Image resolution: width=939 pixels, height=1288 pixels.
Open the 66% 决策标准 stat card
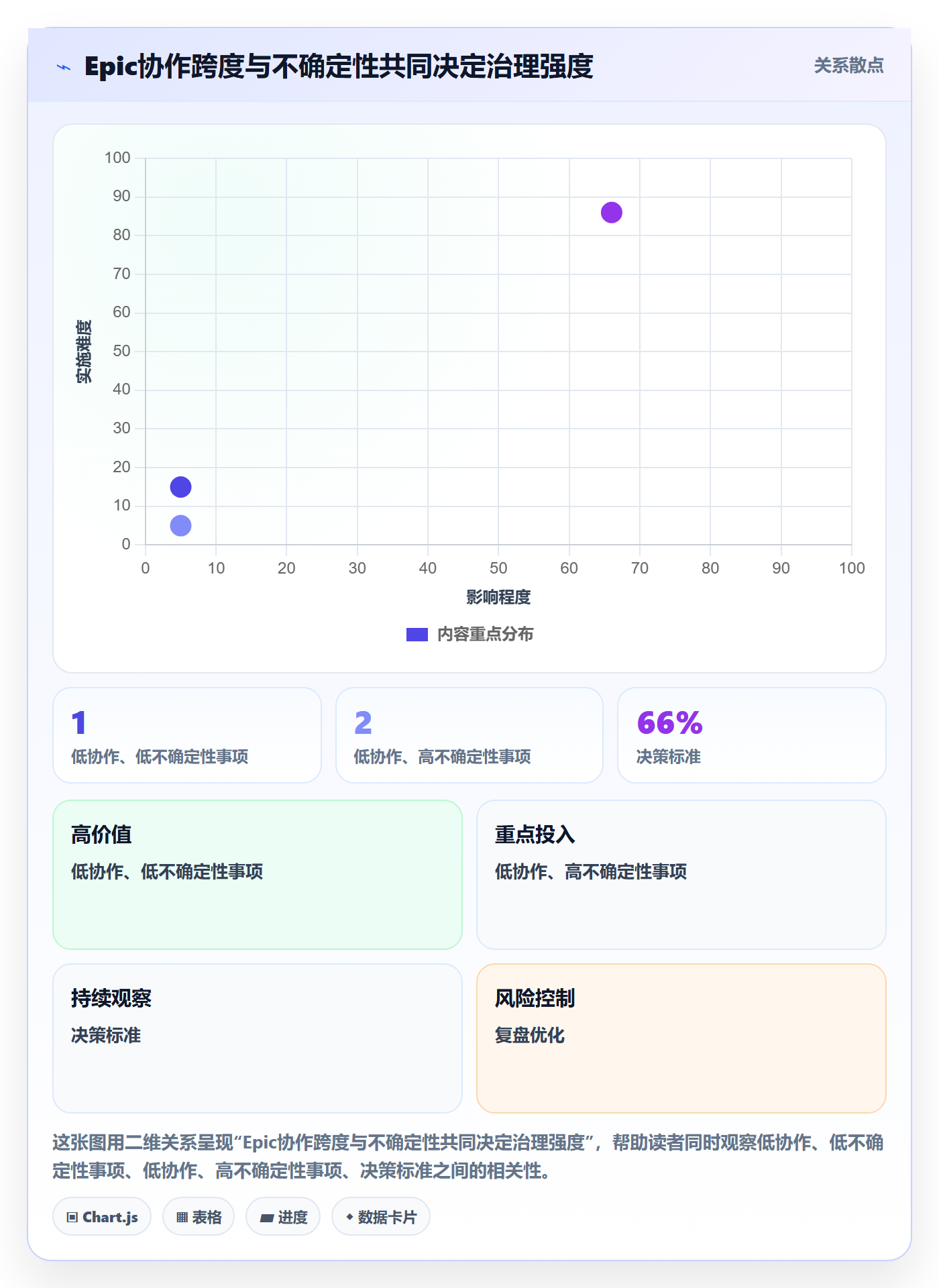(752, 735)
